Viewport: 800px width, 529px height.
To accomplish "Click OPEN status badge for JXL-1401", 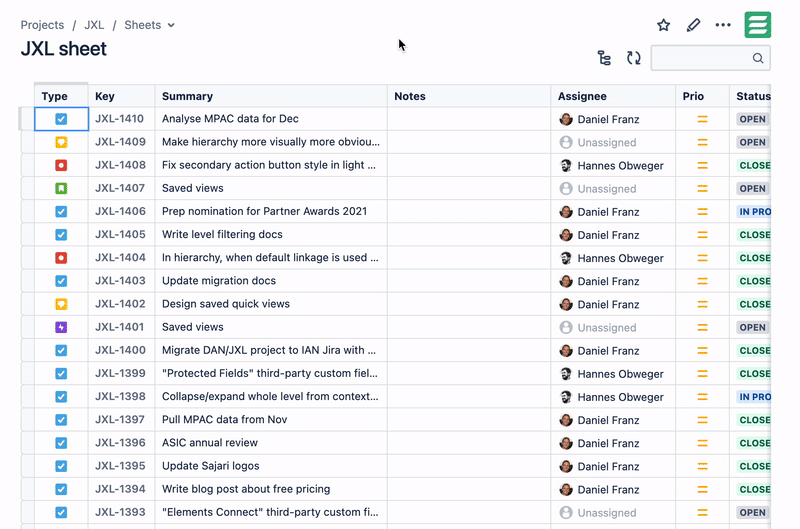I will (x=753, y=328).
